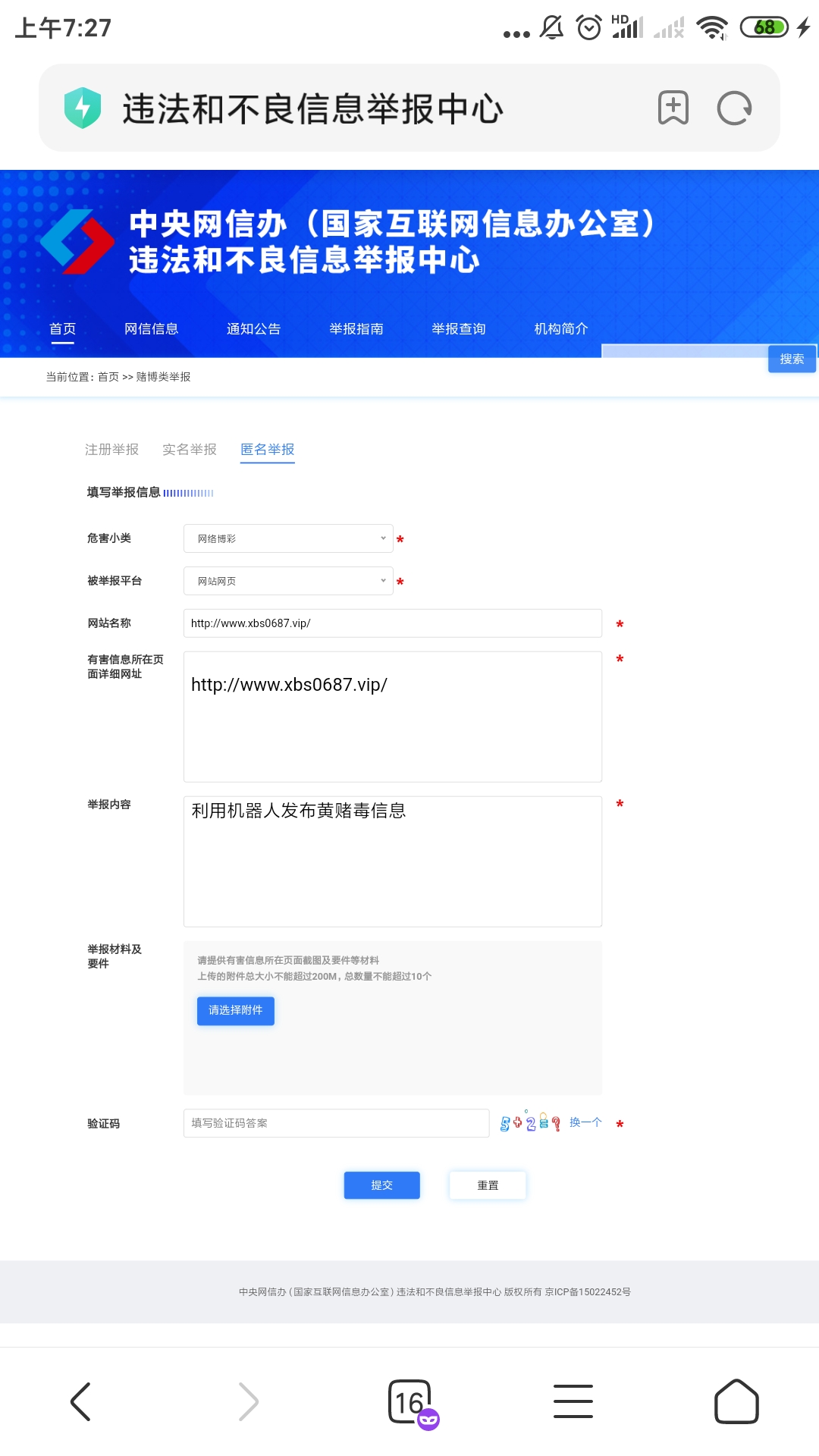Tap the battery indicator in status bar
This screenshot has height=1456, width=819.
pyautogui.click(x=764, y=27)
